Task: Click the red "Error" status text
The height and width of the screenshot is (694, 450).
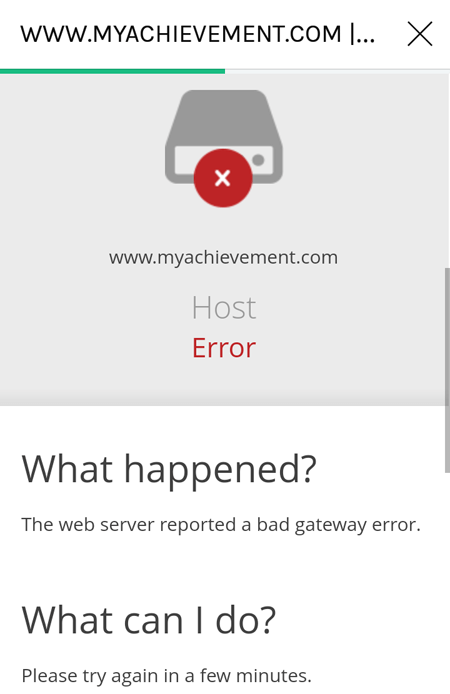Action: 224,348
